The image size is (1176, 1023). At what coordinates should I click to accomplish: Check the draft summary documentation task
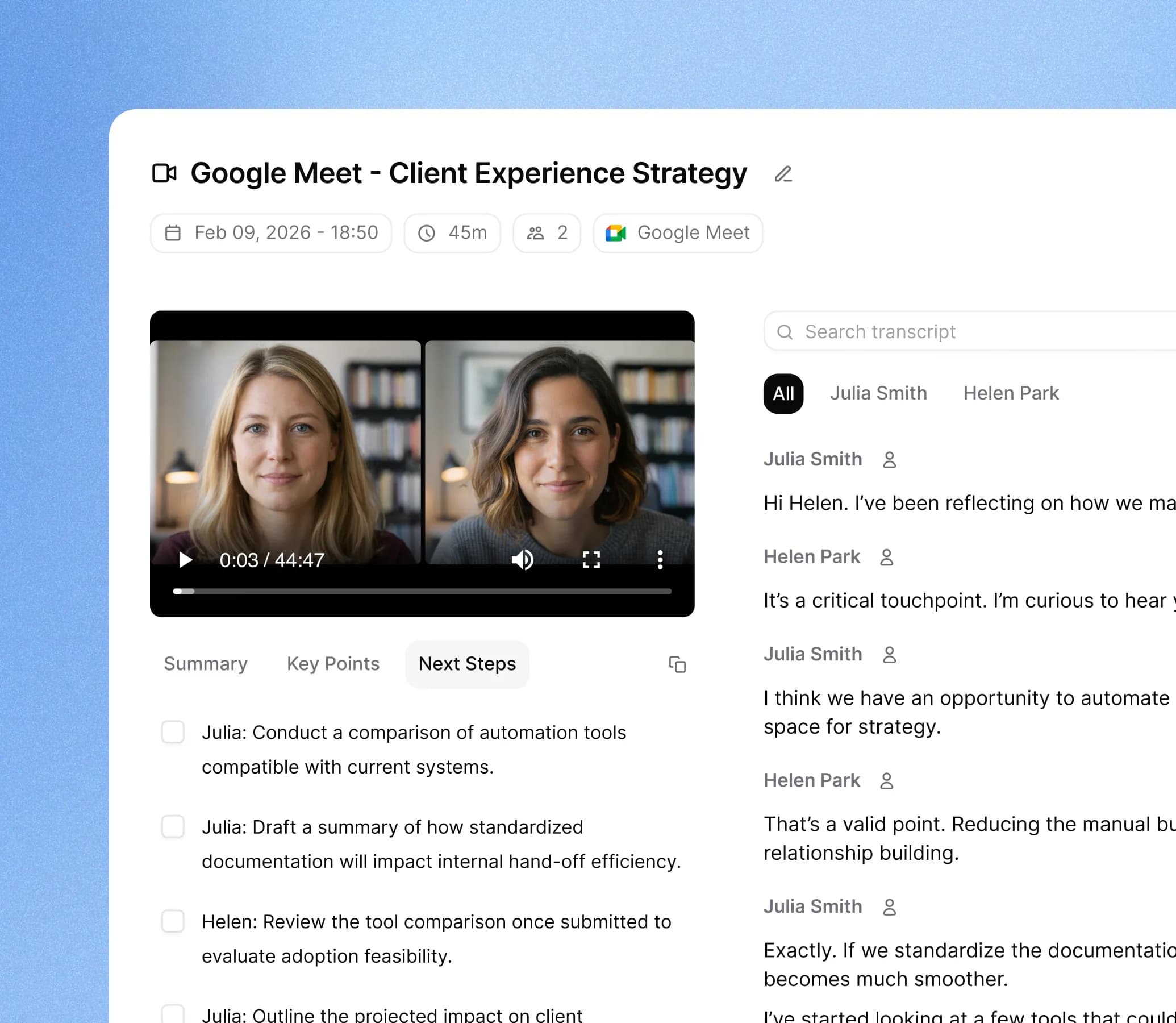(173, 826)
